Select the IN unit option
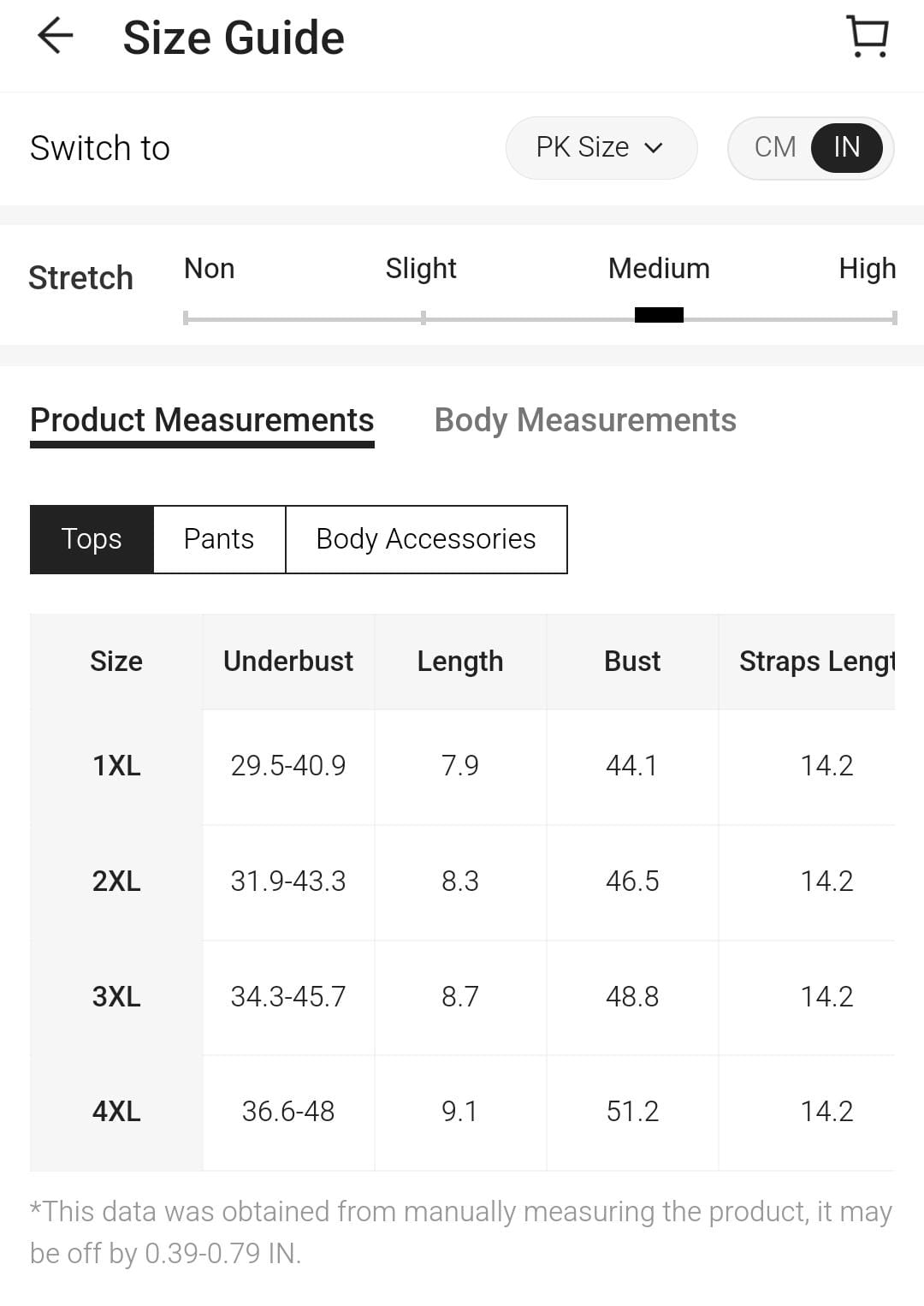This screenshot has width=924, height=1306. (846, 147)
